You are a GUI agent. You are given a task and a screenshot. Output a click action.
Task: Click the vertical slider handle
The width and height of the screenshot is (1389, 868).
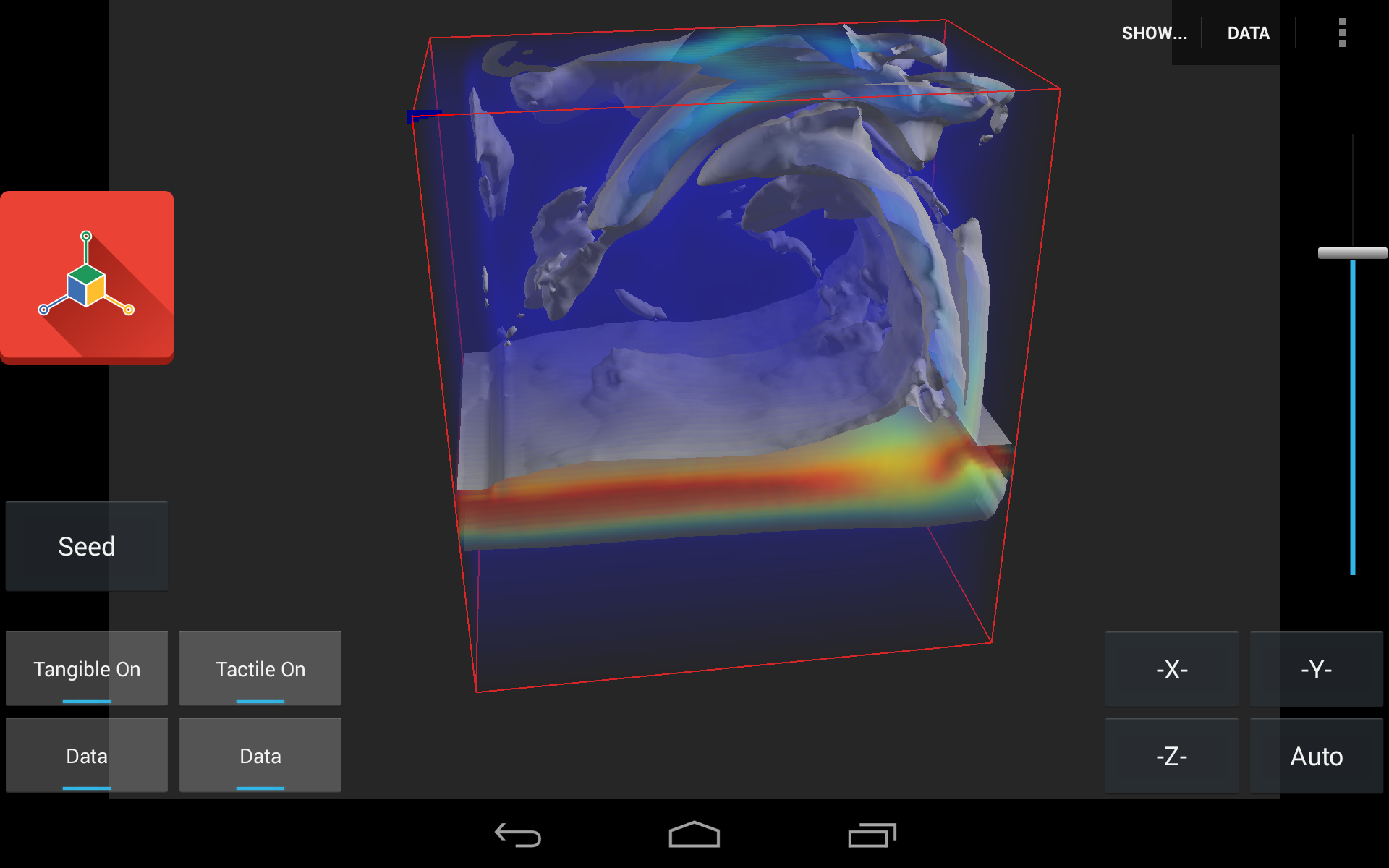click(1352, 253)
